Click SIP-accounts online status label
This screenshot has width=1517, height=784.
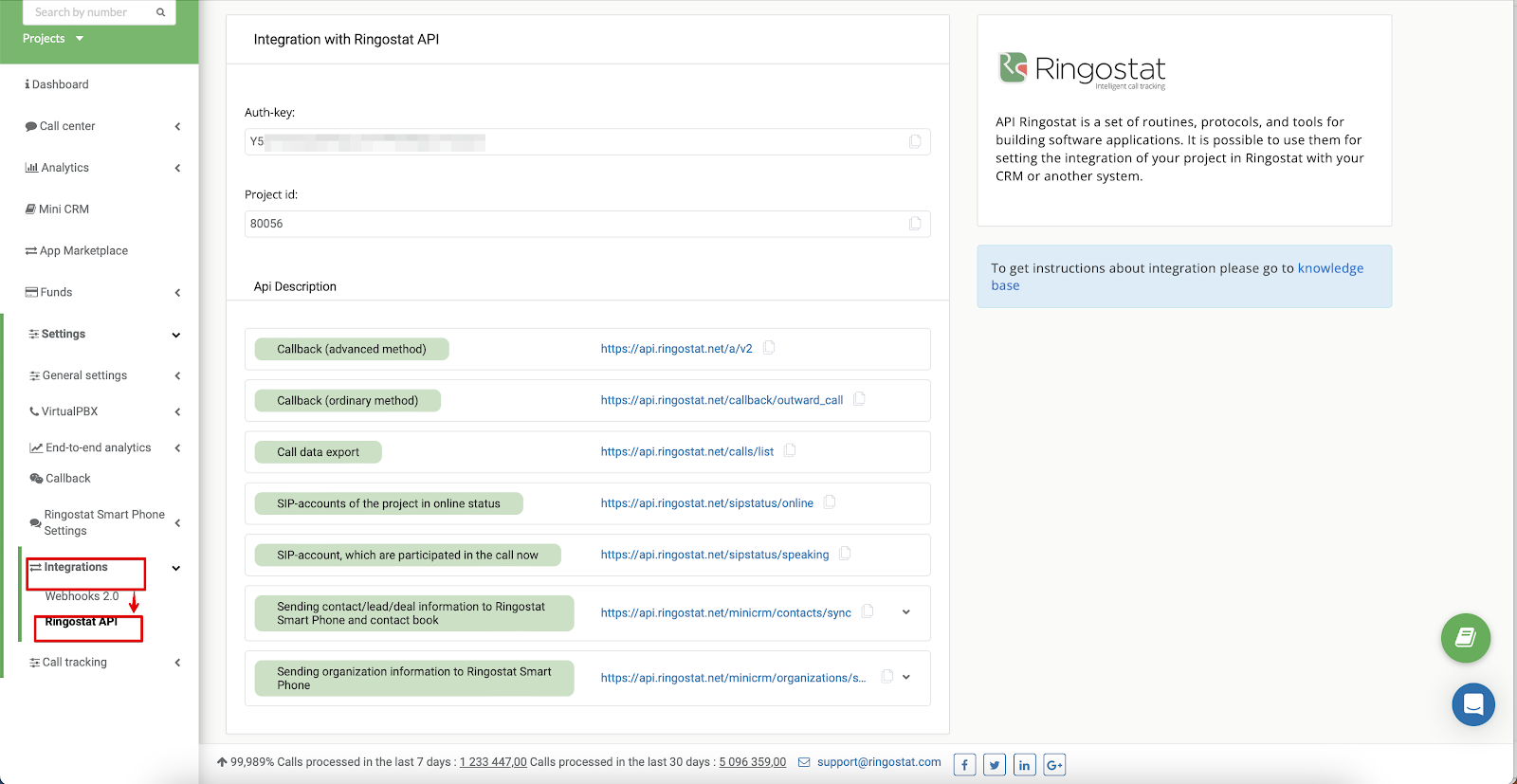click(x=389, y=503)
